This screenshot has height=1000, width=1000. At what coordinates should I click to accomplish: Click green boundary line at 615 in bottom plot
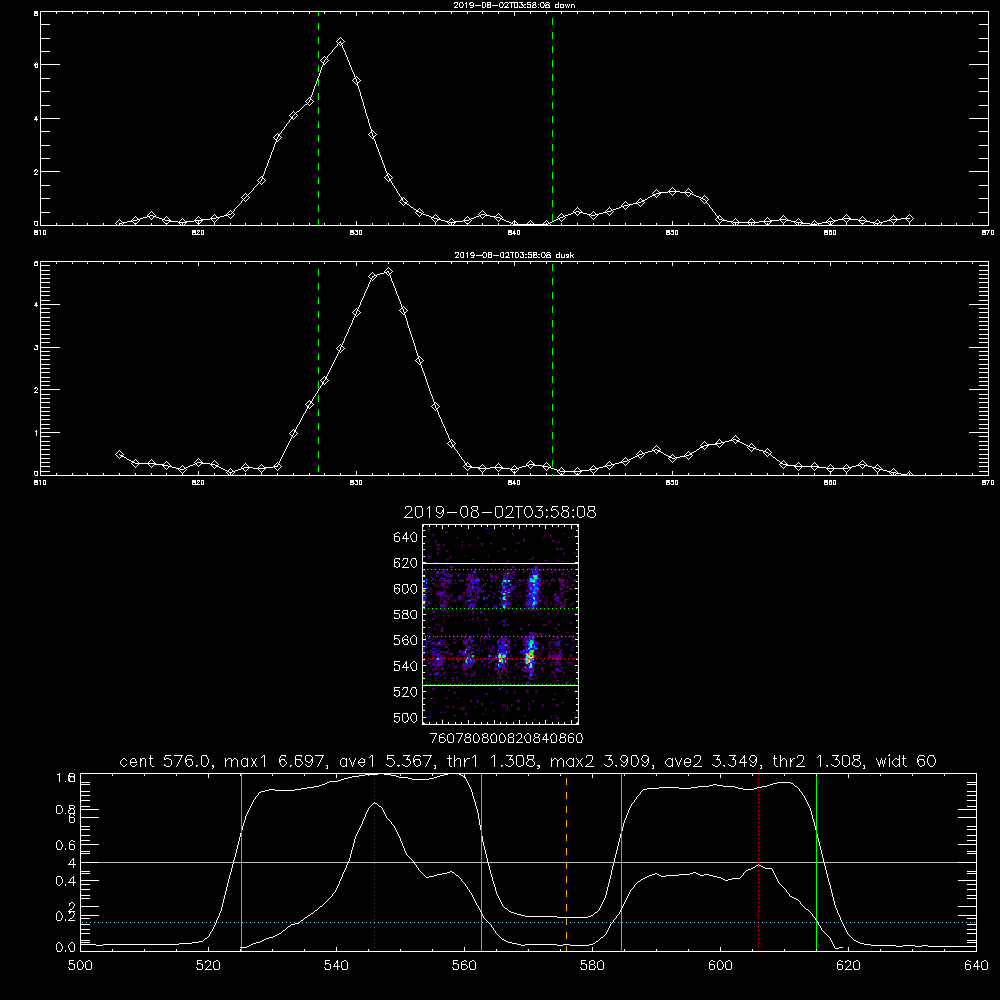[x=816, y=861]
